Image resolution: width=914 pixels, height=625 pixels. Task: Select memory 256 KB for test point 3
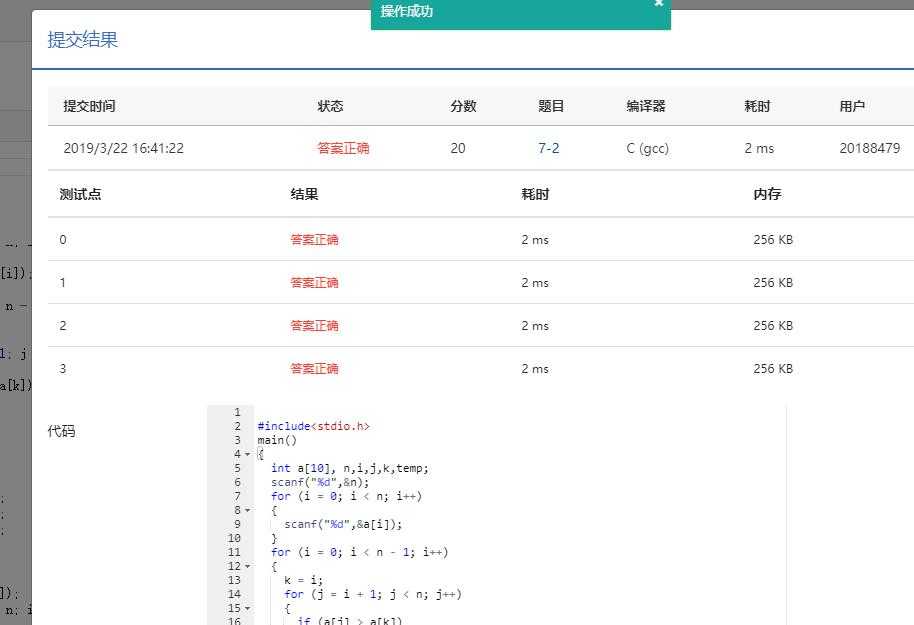pos(773,369)
